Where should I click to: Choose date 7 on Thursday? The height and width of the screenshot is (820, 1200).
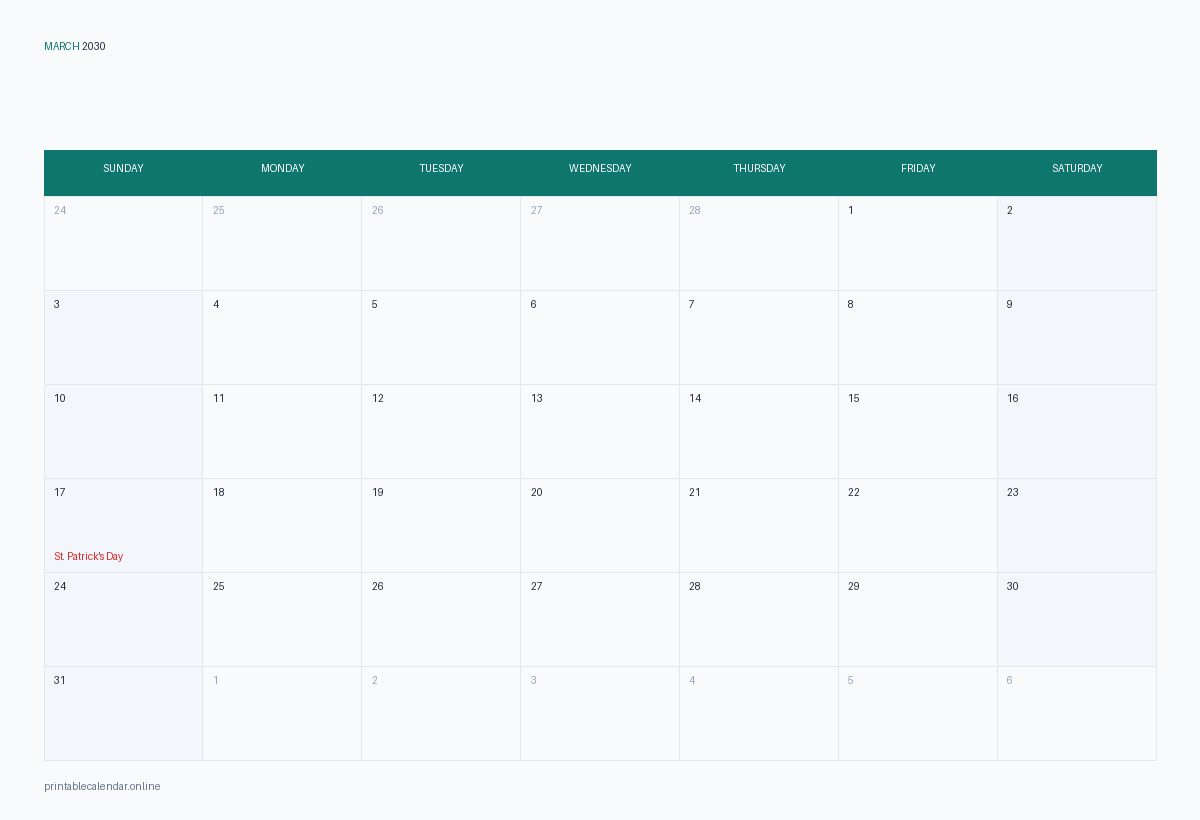tap(759, 337)
